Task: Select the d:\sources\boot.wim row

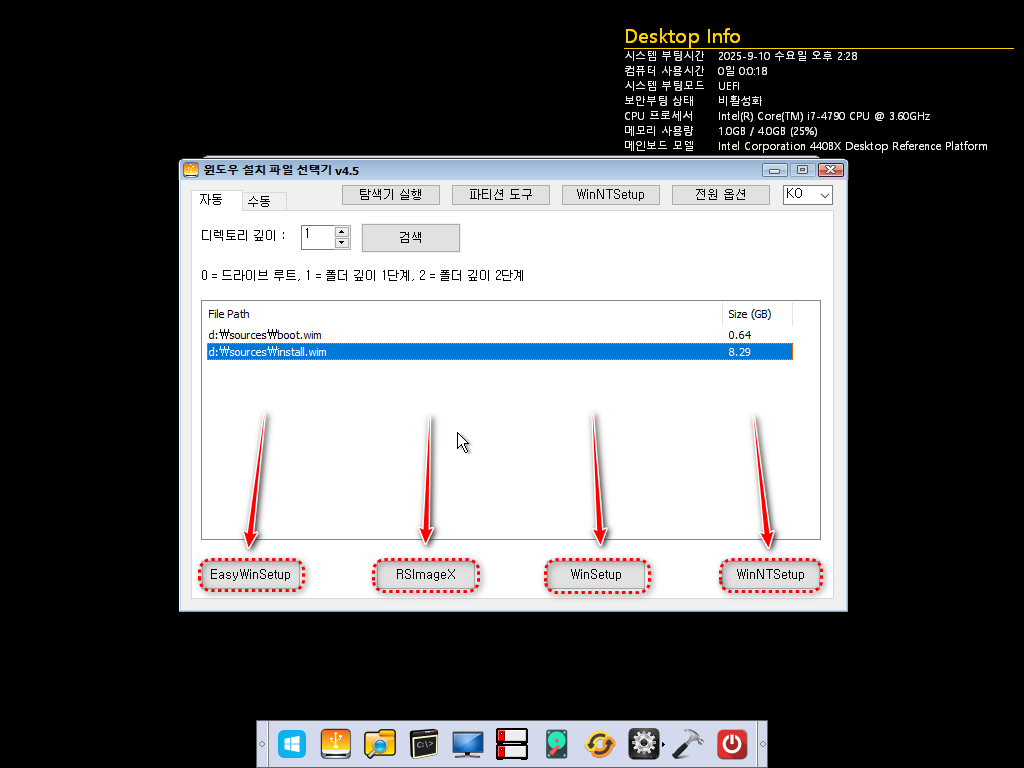Action: coord(500,335)
